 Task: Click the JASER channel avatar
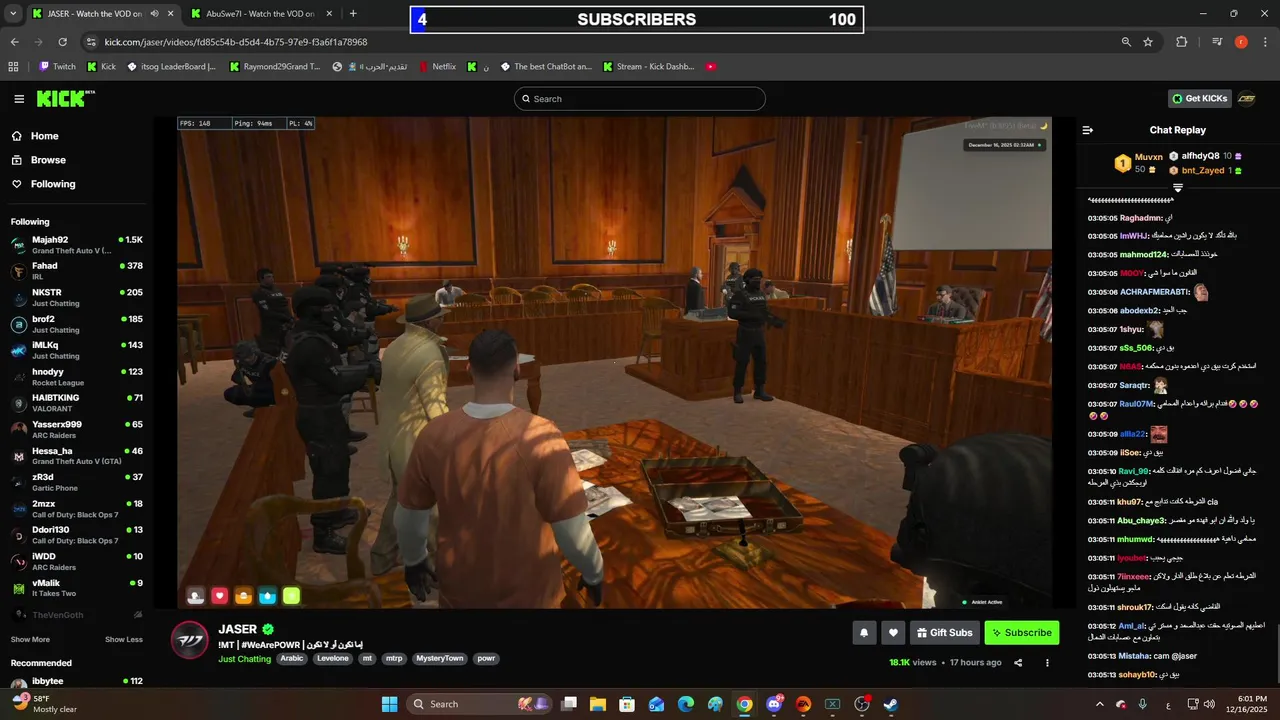tap(190, 640)
